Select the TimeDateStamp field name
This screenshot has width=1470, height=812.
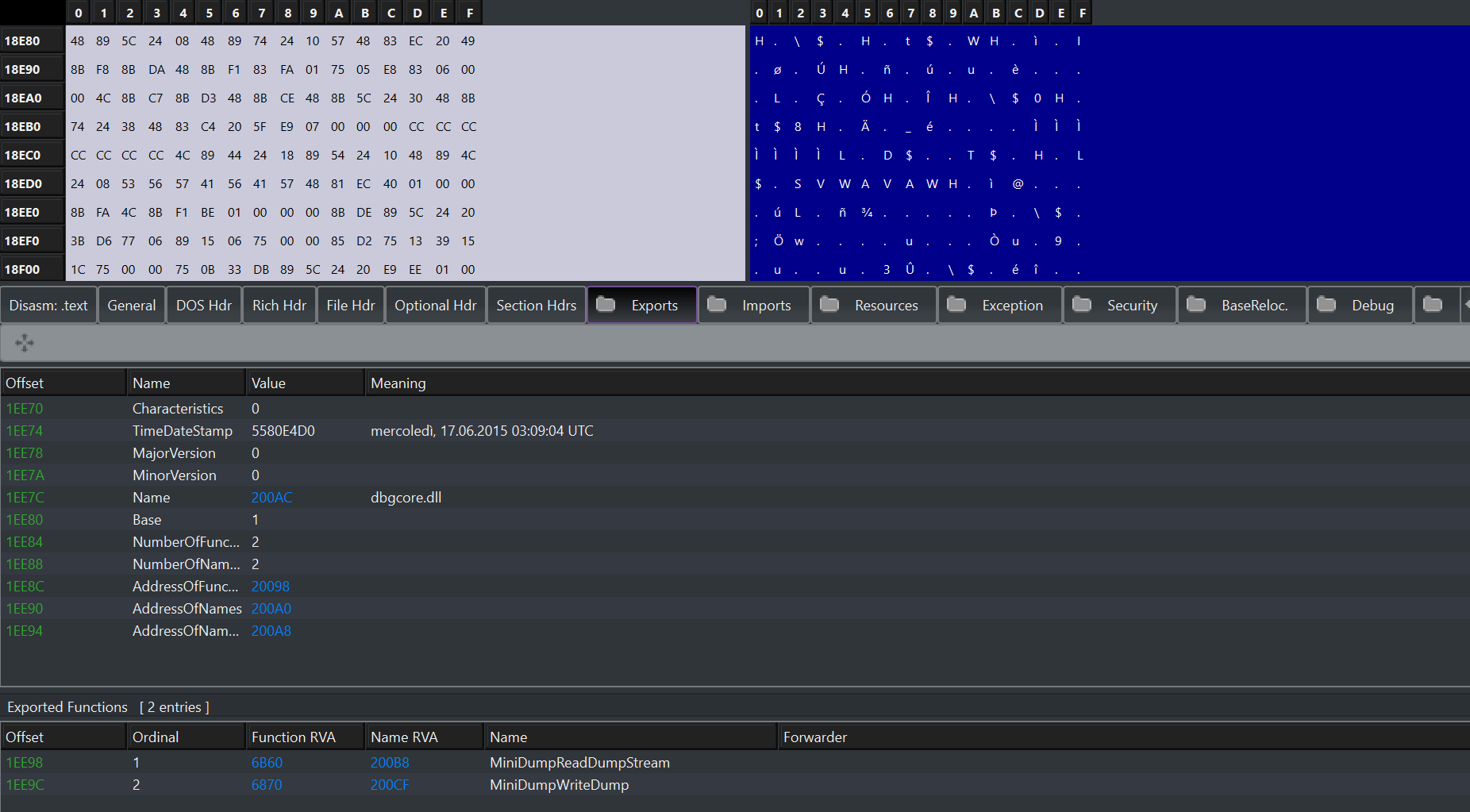tap(183, 431)
